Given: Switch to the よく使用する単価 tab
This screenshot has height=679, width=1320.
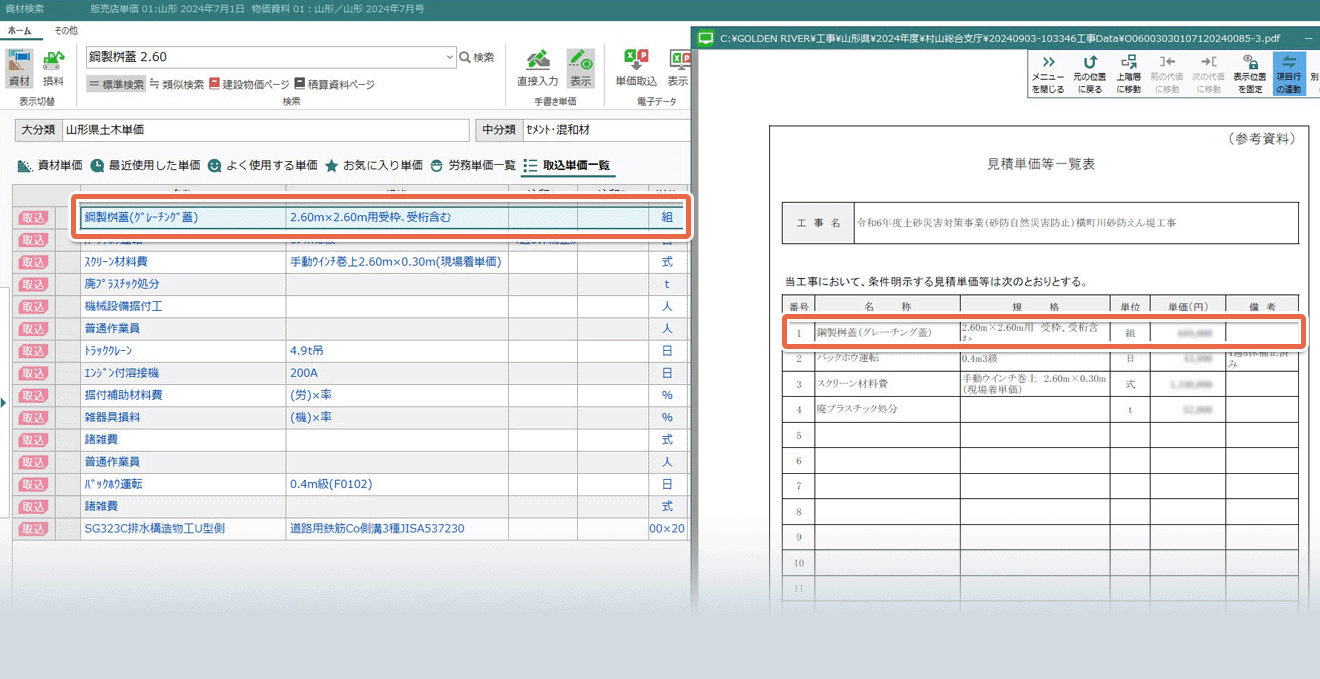Looking at the screenshot, I should tap(263, 166).
